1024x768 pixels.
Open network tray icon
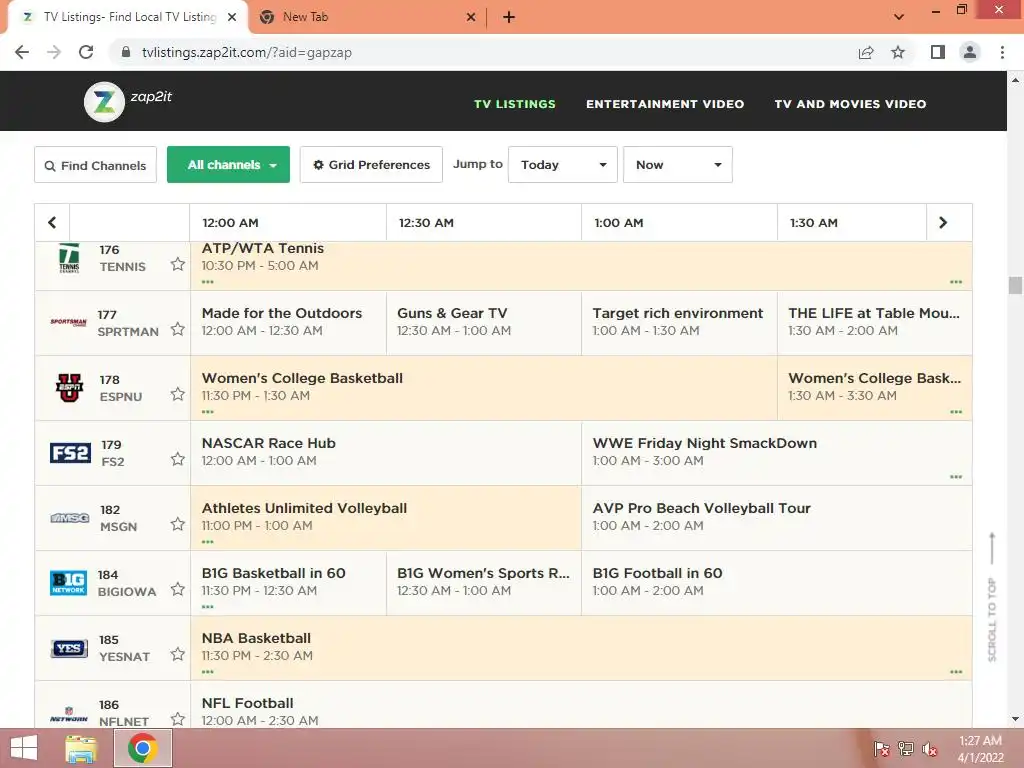point(906,749)
